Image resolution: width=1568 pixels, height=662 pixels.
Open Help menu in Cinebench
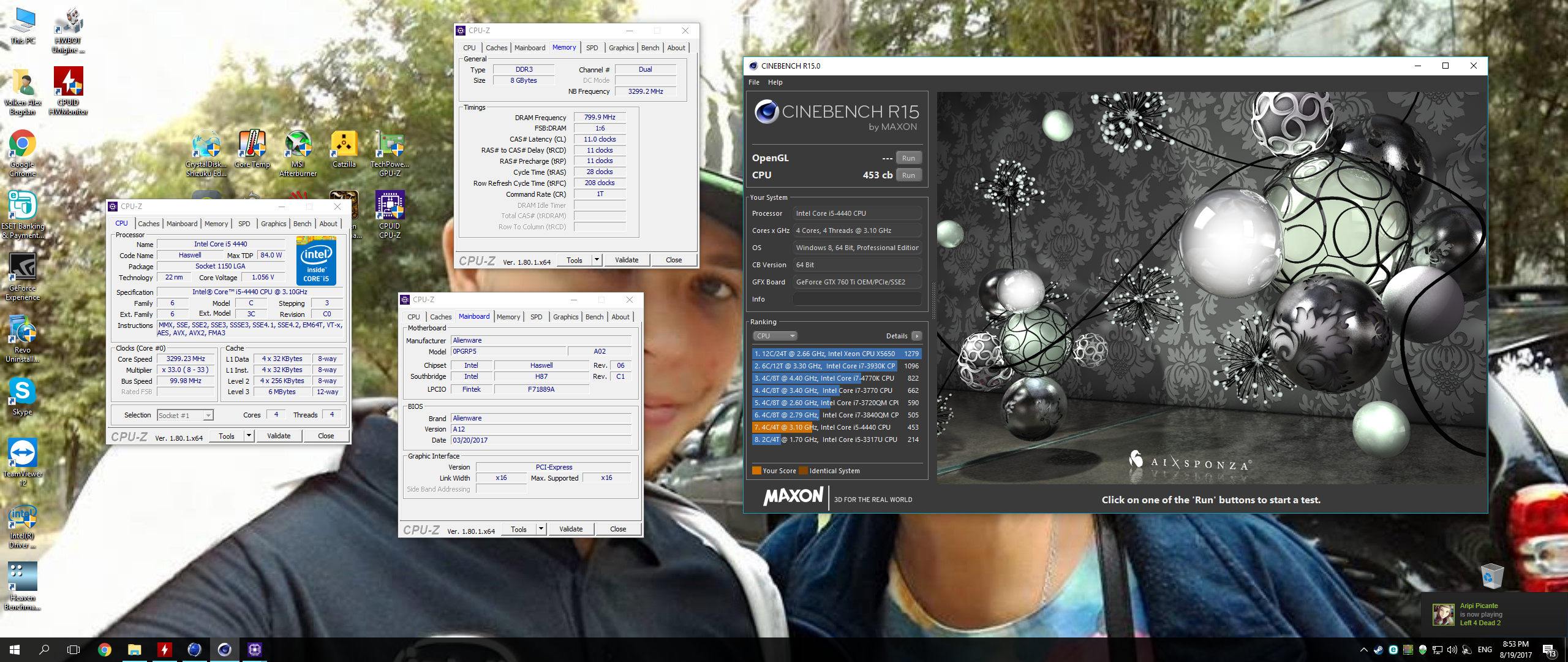pos(775,82)
